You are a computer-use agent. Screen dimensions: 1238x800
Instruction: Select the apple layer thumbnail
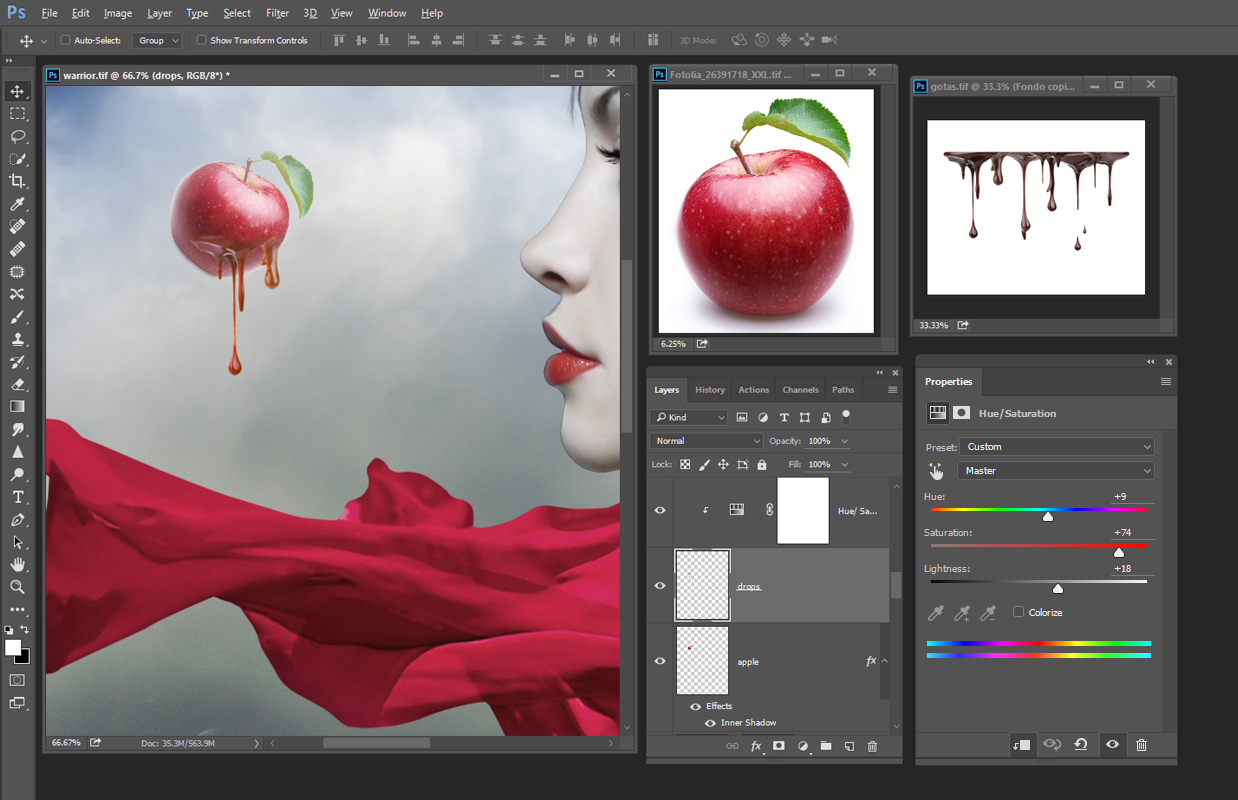pos(702,661)
